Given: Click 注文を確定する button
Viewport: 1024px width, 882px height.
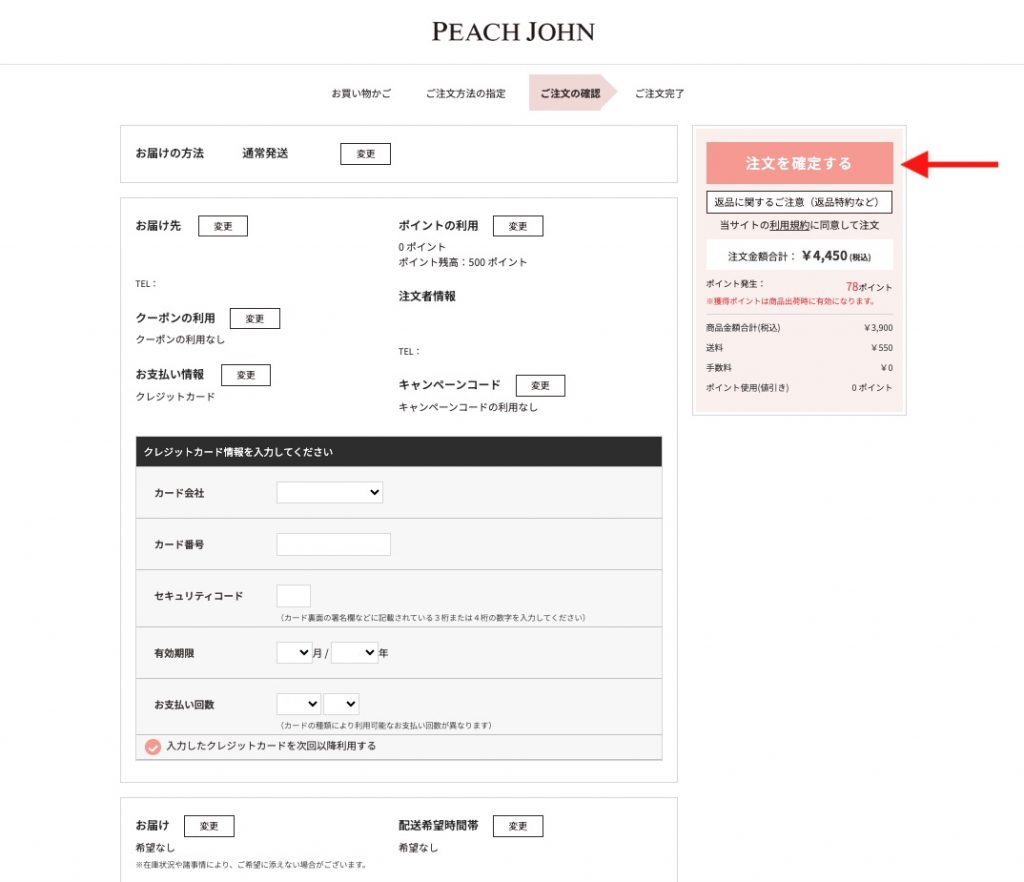Looking at the screenshot, I should (x=798, y=163).
